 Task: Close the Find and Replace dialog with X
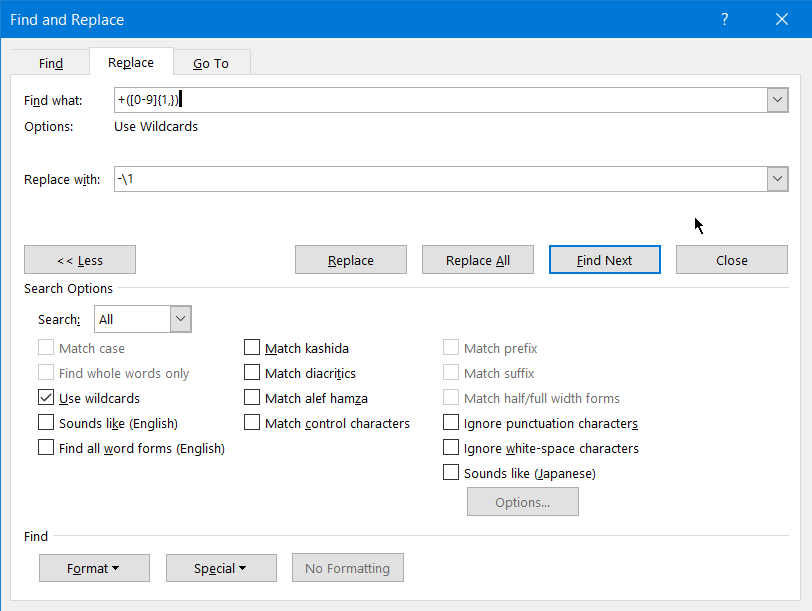pyautogui.click(x=781, y=20)
